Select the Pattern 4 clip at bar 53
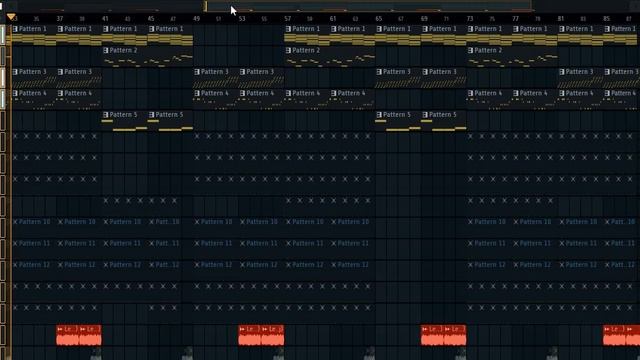Viewport: 640px width, 360px height. (262, 99)
